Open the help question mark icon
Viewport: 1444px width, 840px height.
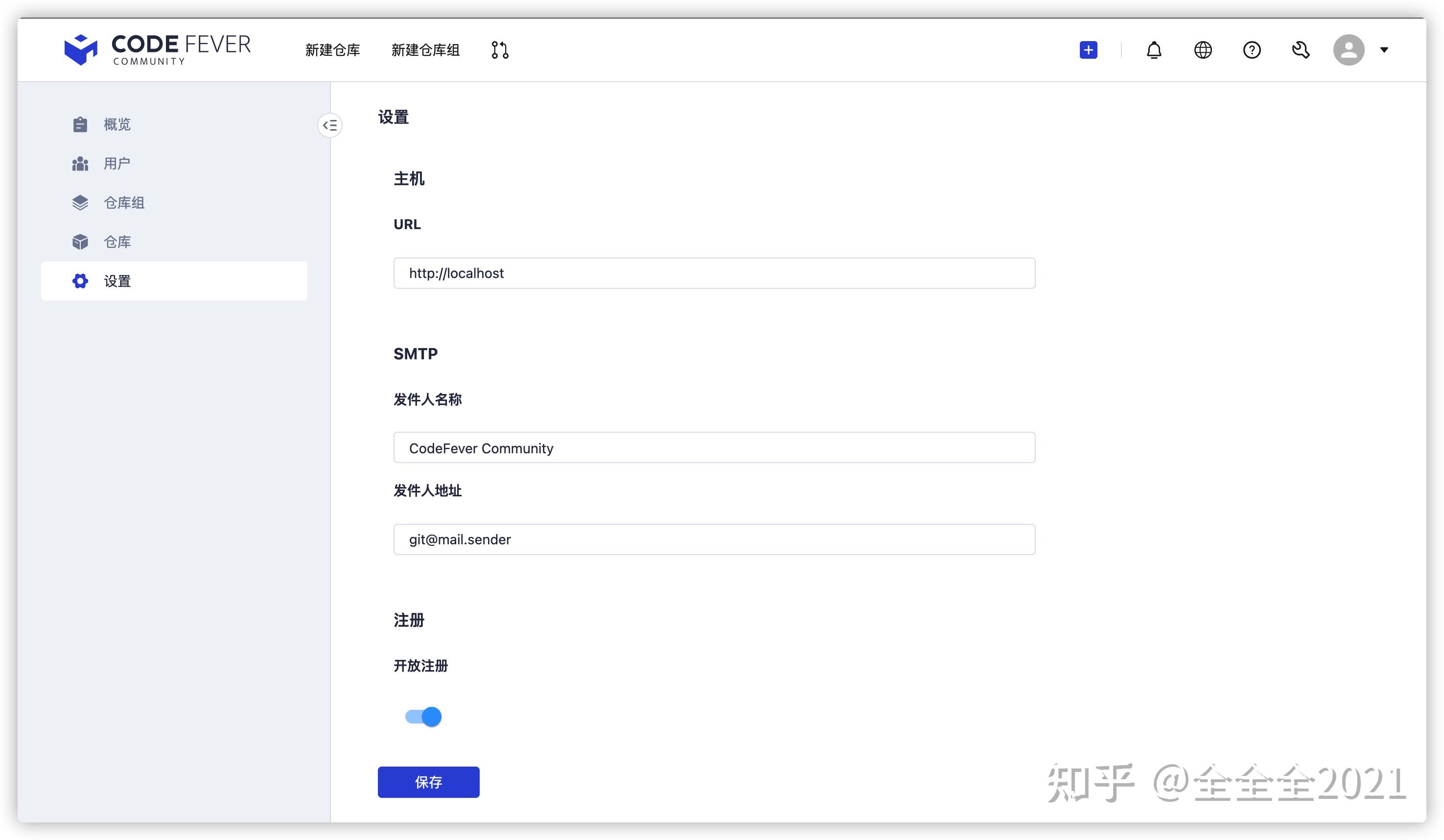(x=1252, y=50)
